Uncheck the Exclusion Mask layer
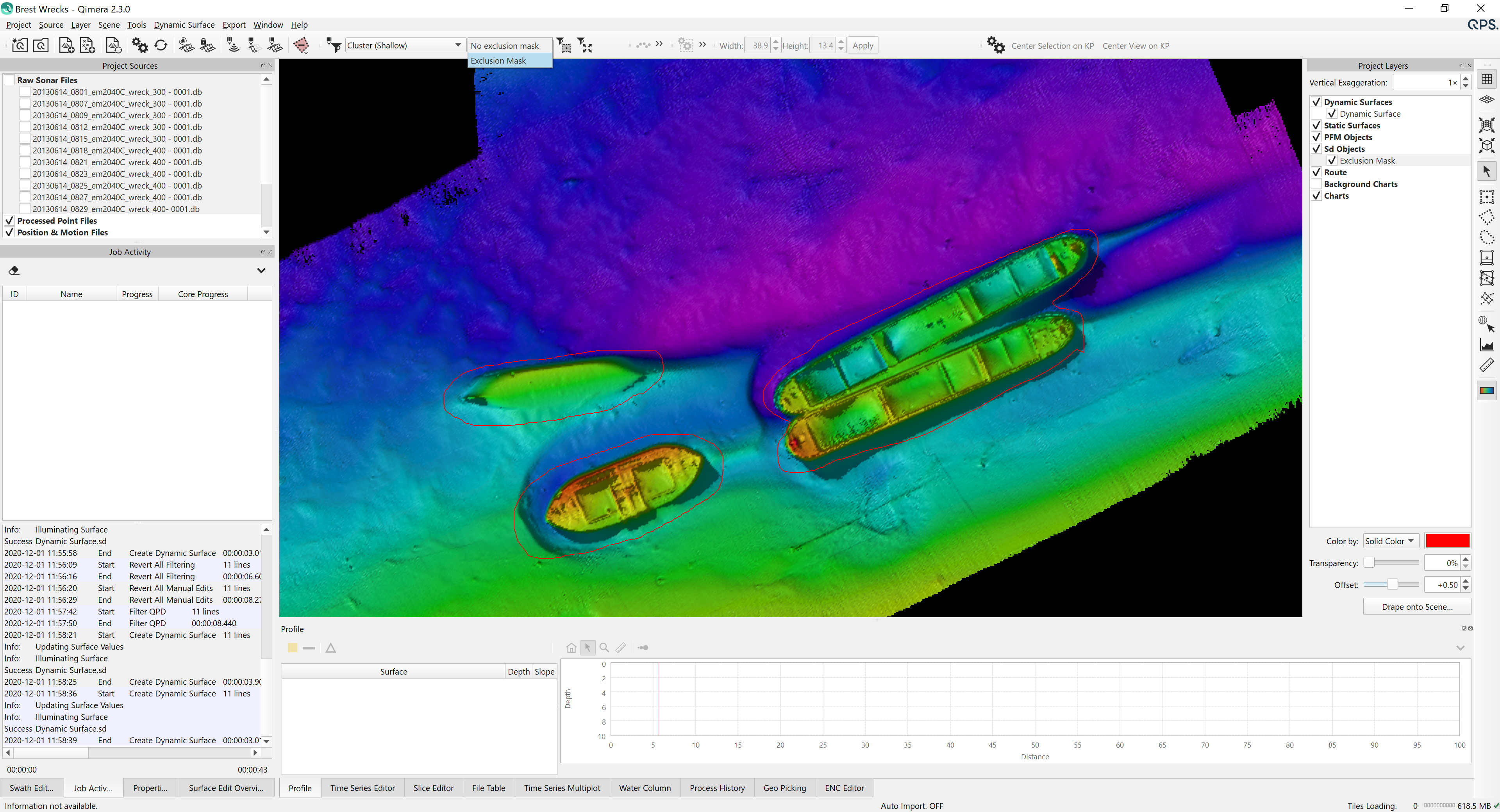This screenshot has width=1500, height=812. [x=1332, y=161]
